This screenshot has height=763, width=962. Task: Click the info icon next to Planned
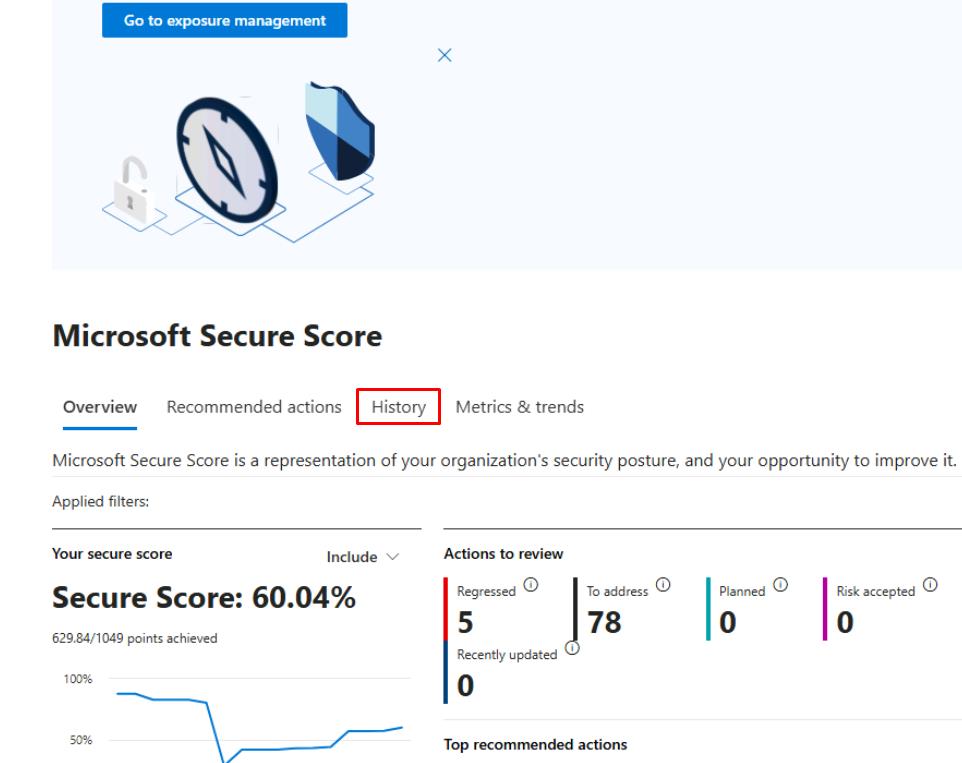(x=778, y=586)
